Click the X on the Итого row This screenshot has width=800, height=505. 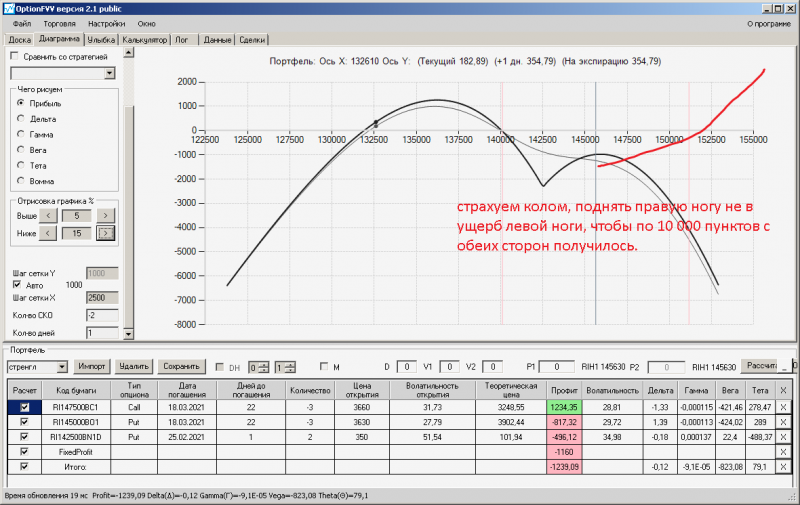click(783, 466)
